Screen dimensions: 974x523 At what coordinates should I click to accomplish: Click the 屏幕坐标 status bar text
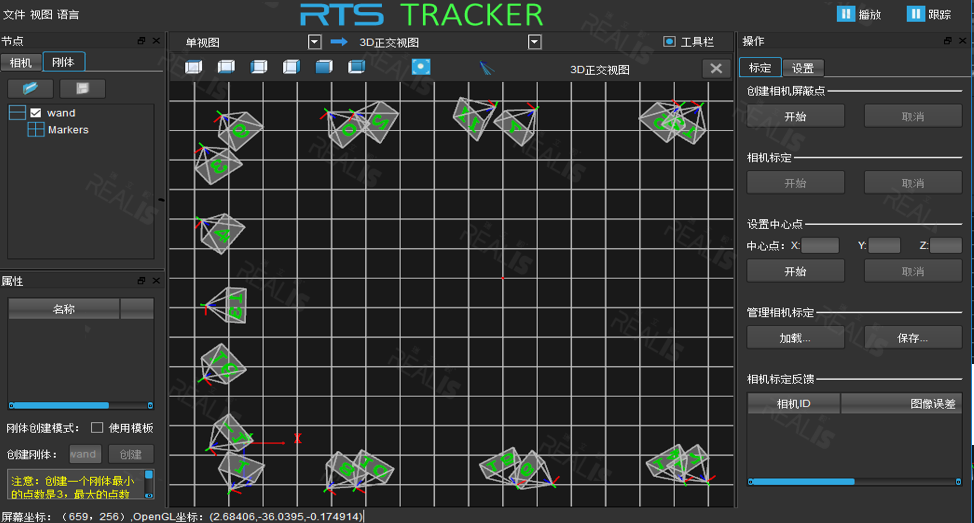pyautogui.click(x=181, y=516)
